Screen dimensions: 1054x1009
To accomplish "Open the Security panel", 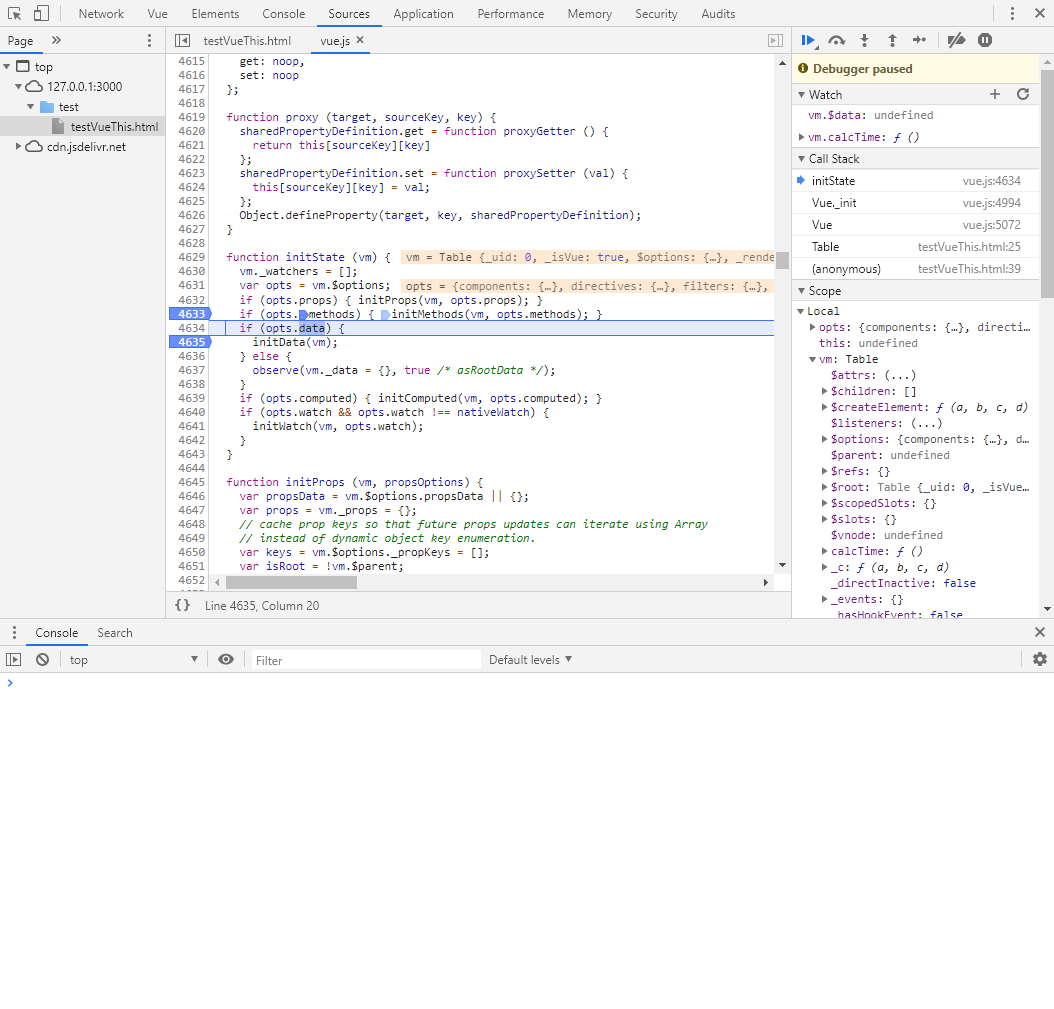I will [656, 13].
